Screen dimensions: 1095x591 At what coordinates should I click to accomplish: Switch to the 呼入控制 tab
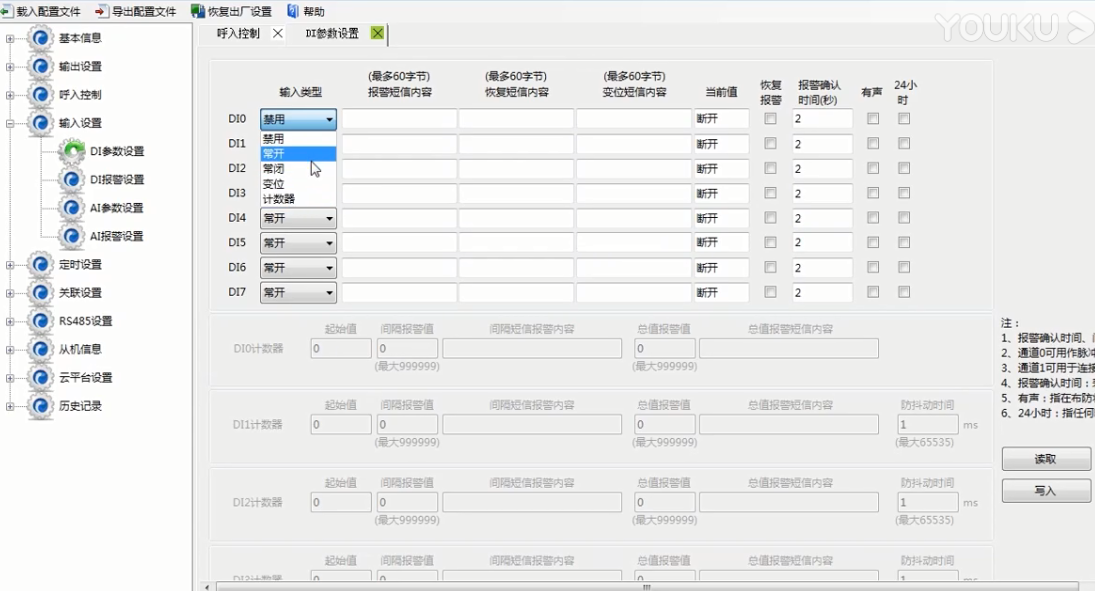pyautogui.click(x=238, y=33)
